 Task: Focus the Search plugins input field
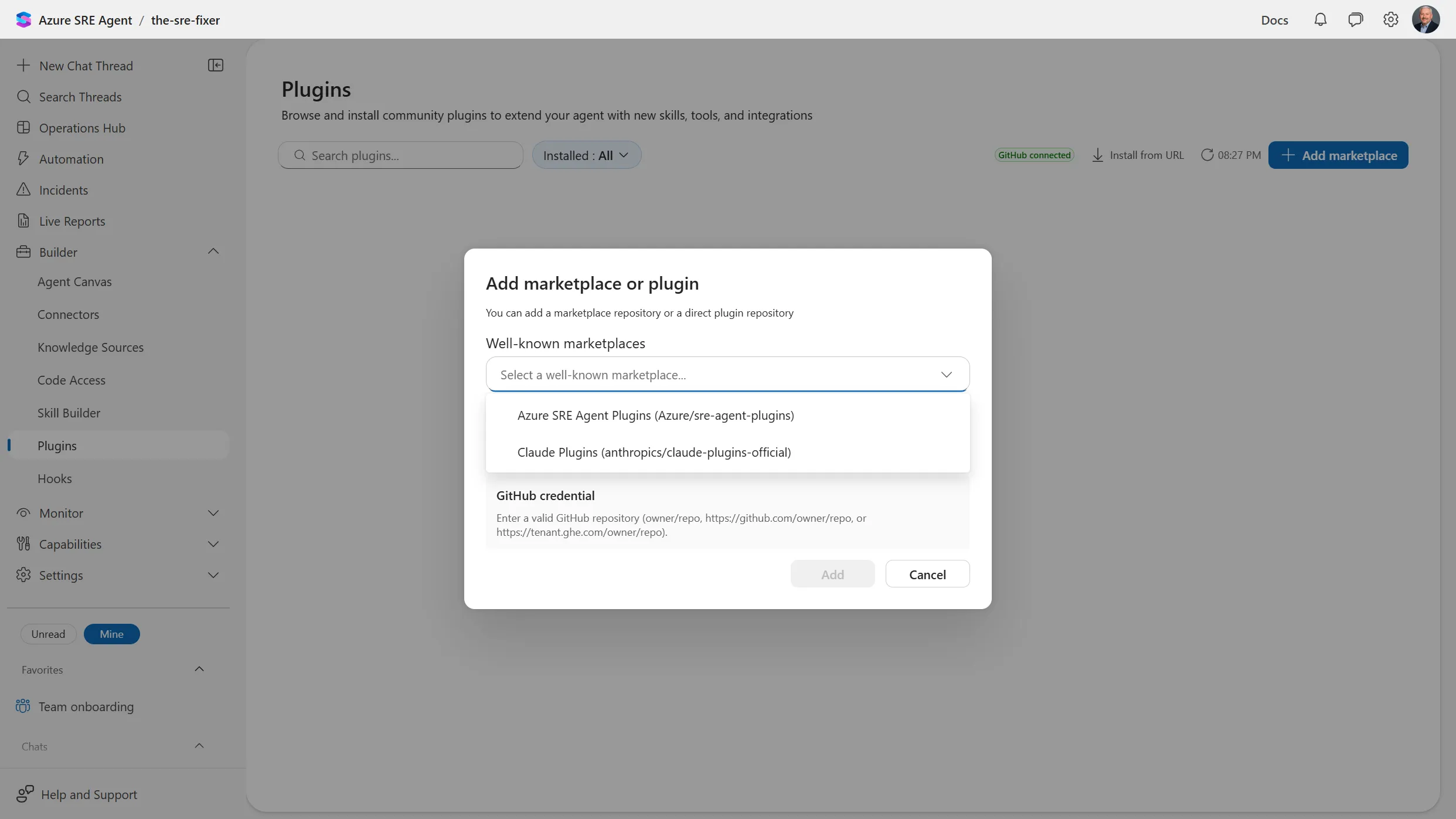(x=400, y=155)
